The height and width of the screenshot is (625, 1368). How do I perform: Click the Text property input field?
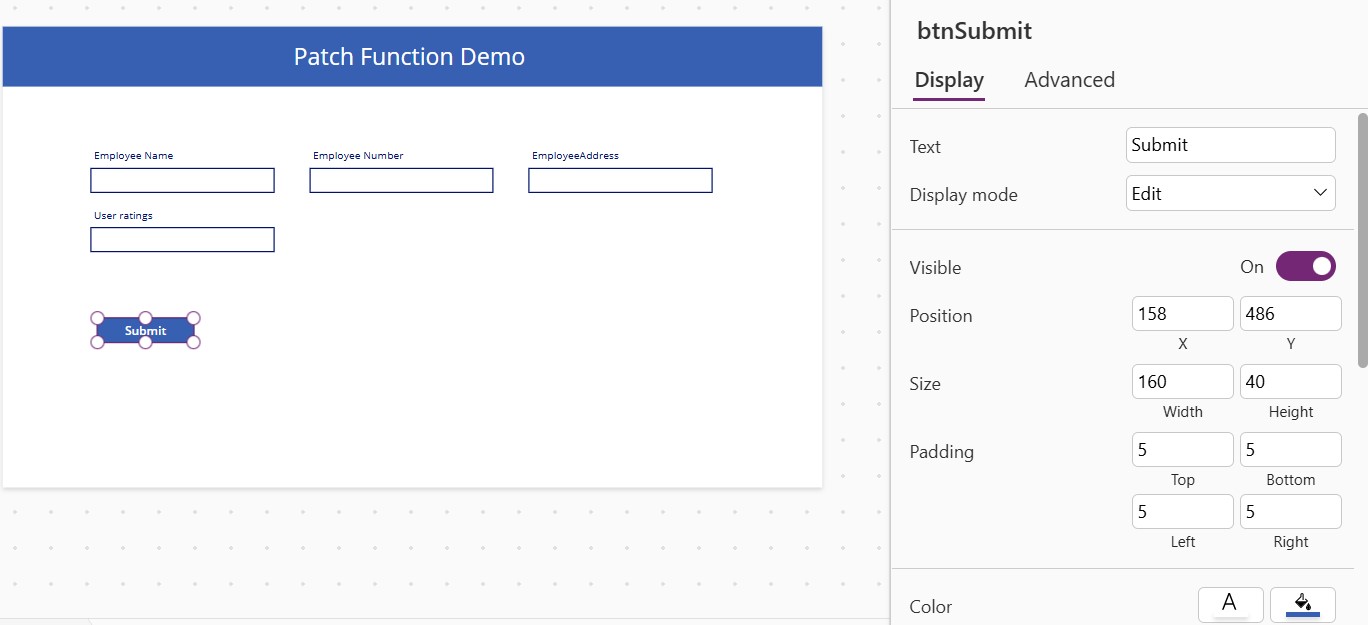pos(1230,145)
